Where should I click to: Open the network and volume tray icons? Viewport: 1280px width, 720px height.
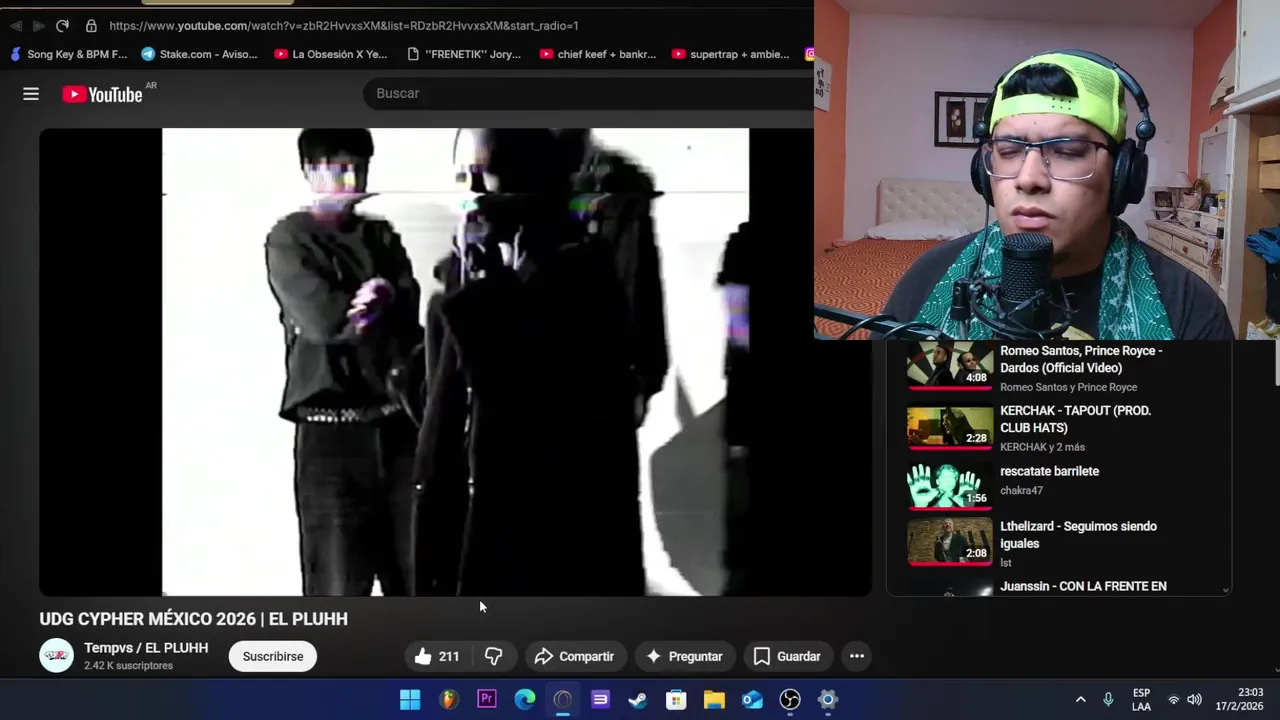[x=1184, y=699]
